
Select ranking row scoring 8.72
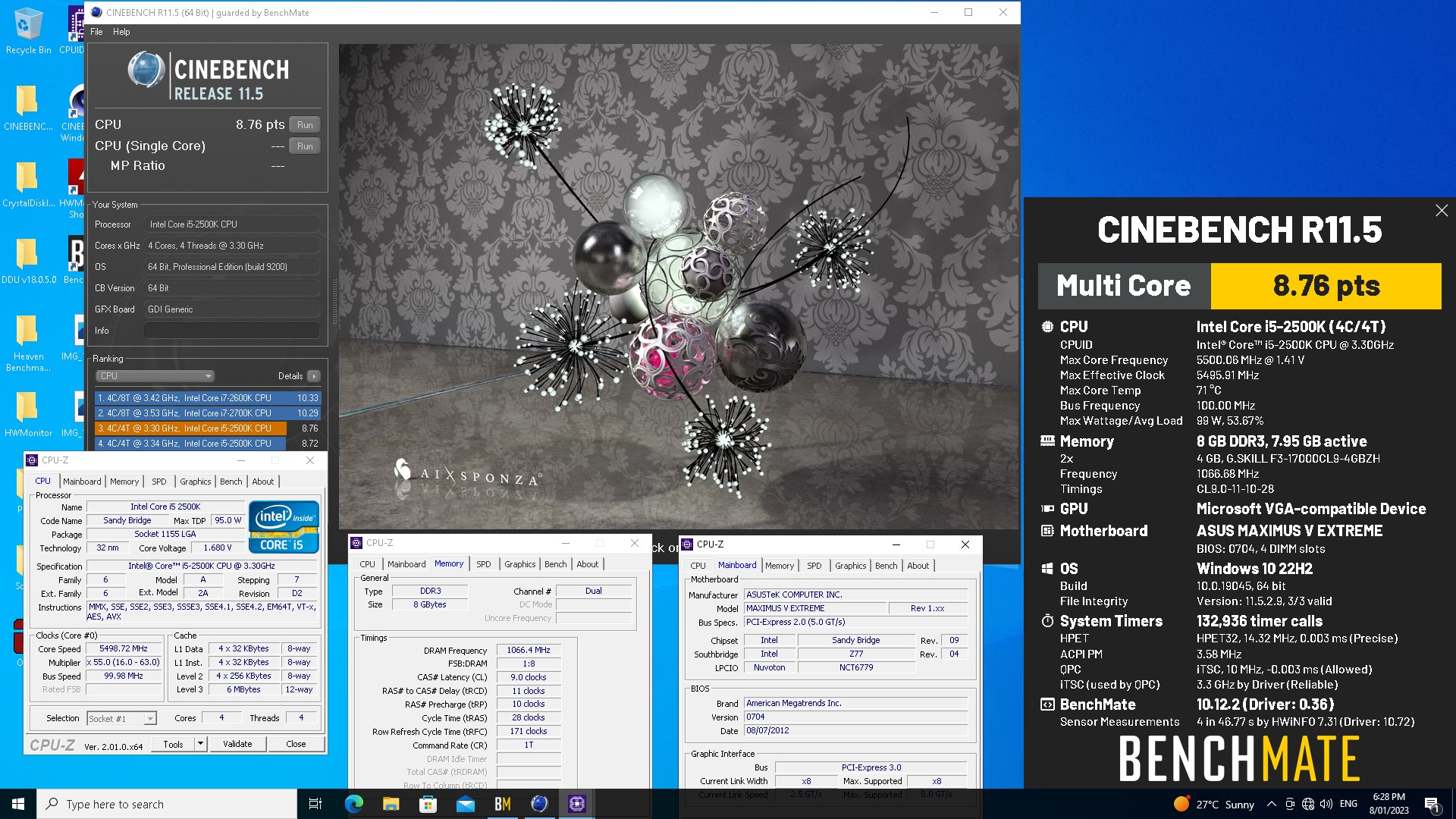tap(208, 444)
